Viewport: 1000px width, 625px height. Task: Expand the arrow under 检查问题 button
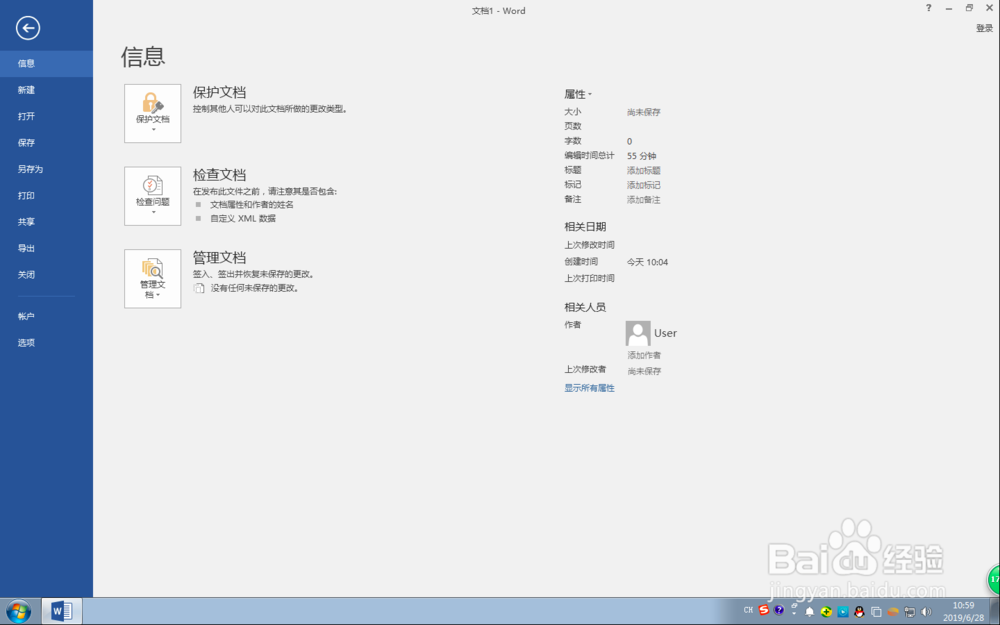tap(152, 212)
